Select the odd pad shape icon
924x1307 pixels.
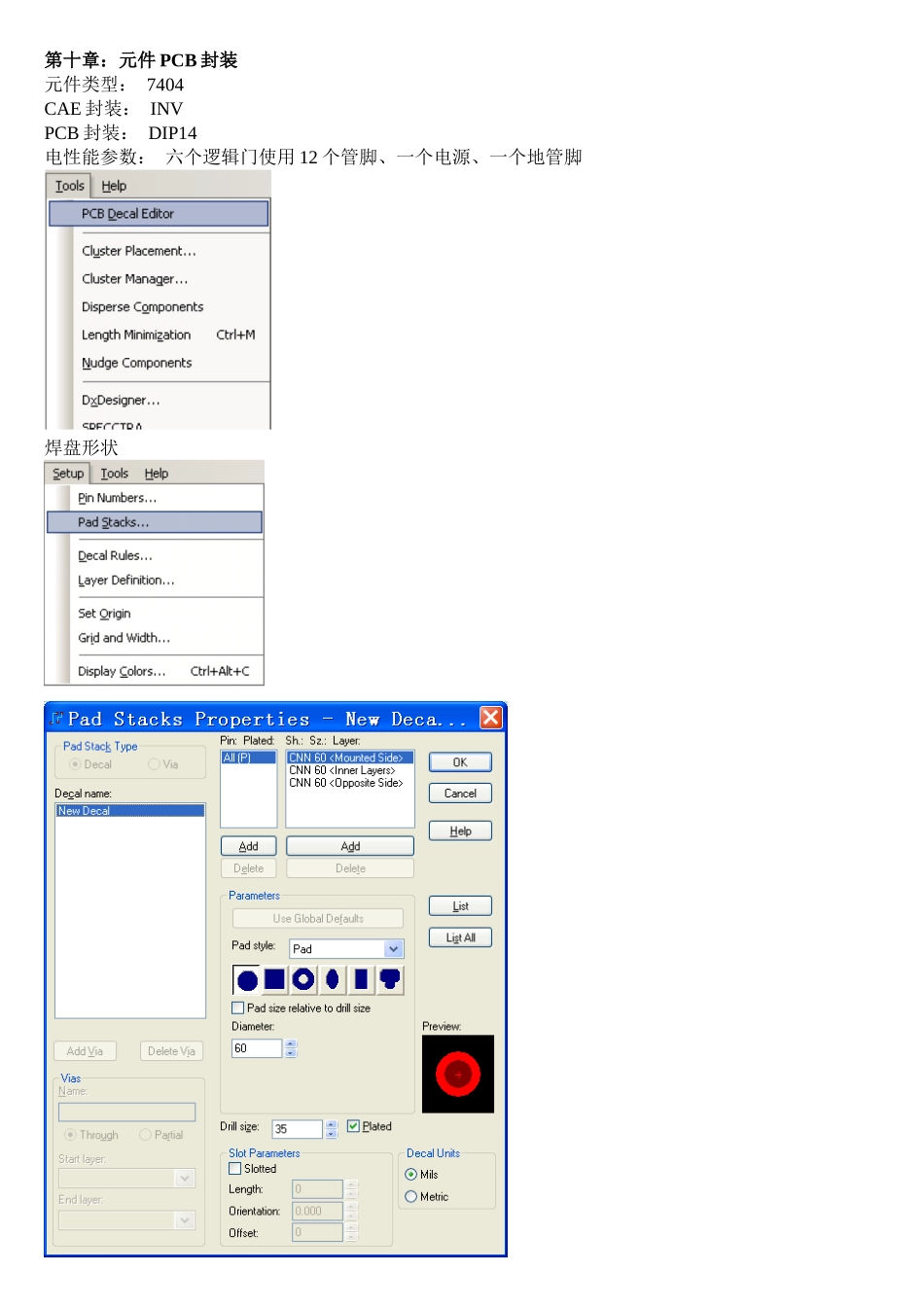click(390, 979)
